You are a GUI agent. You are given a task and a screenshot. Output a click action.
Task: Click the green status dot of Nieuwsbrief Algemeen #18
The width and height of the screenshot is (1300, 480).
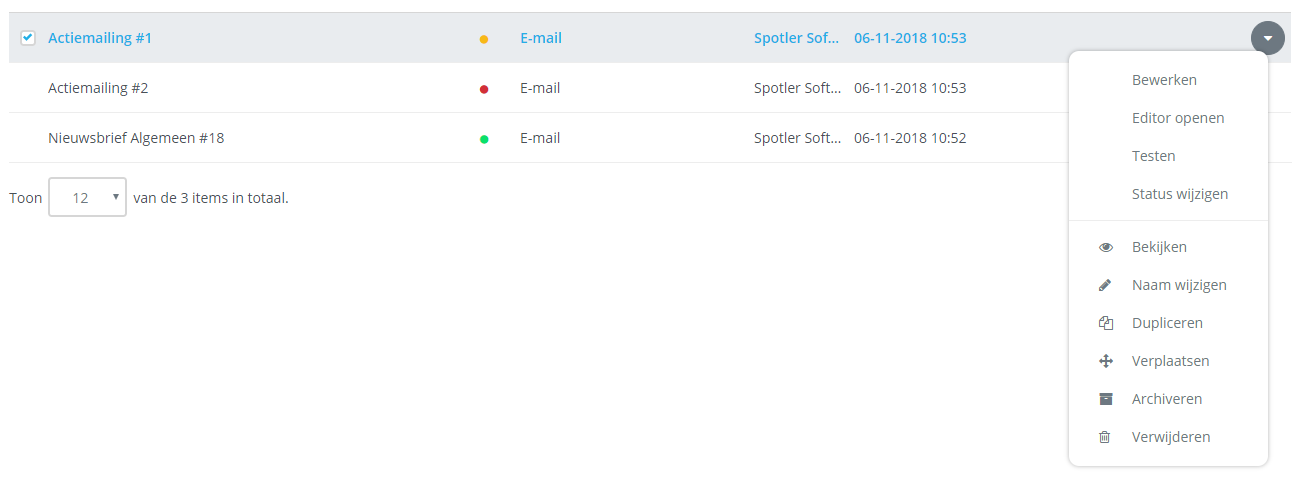484,139
